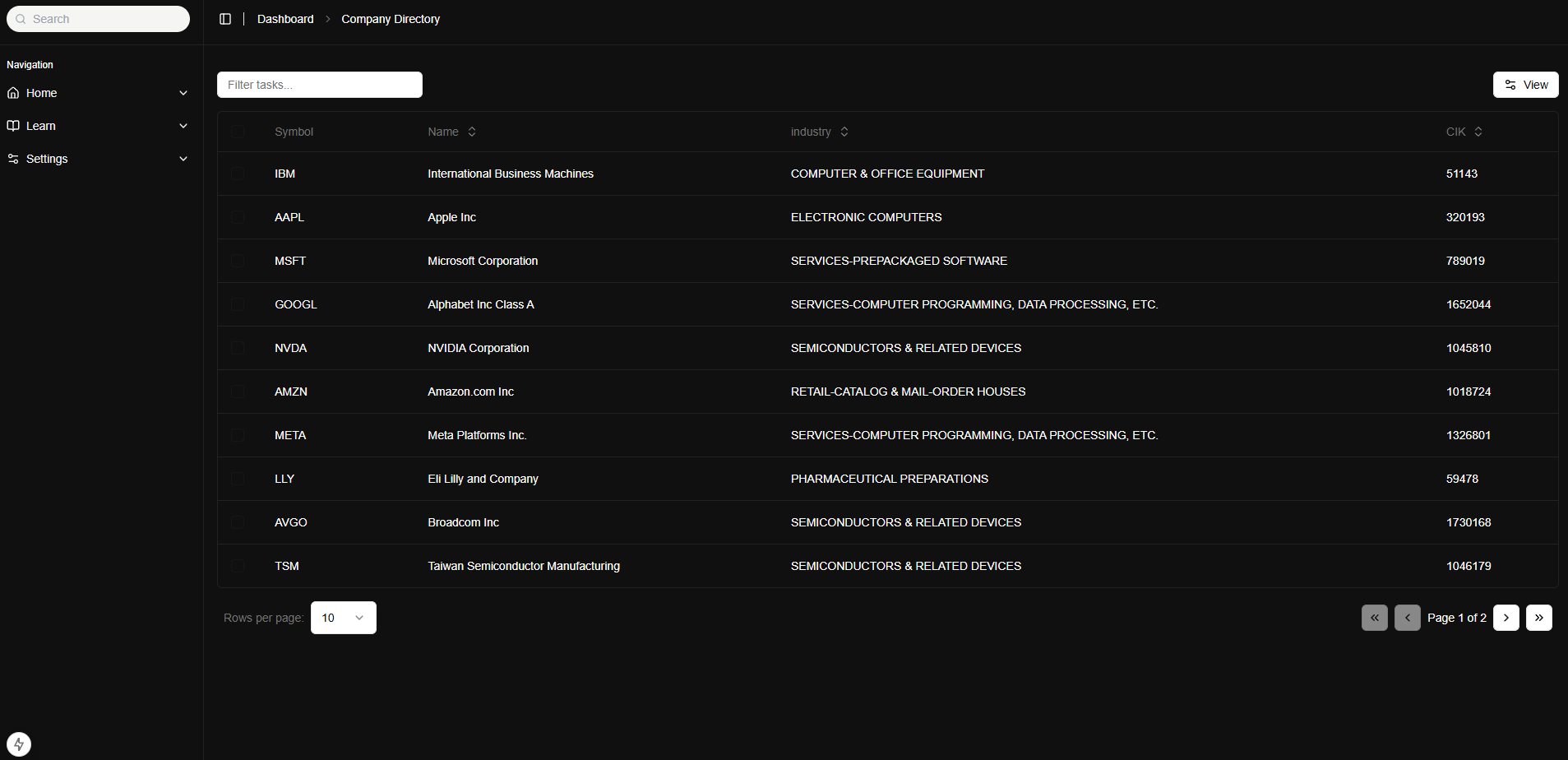
Task: Toggle the sidebar panel icon
Action: tap(225, 19)
